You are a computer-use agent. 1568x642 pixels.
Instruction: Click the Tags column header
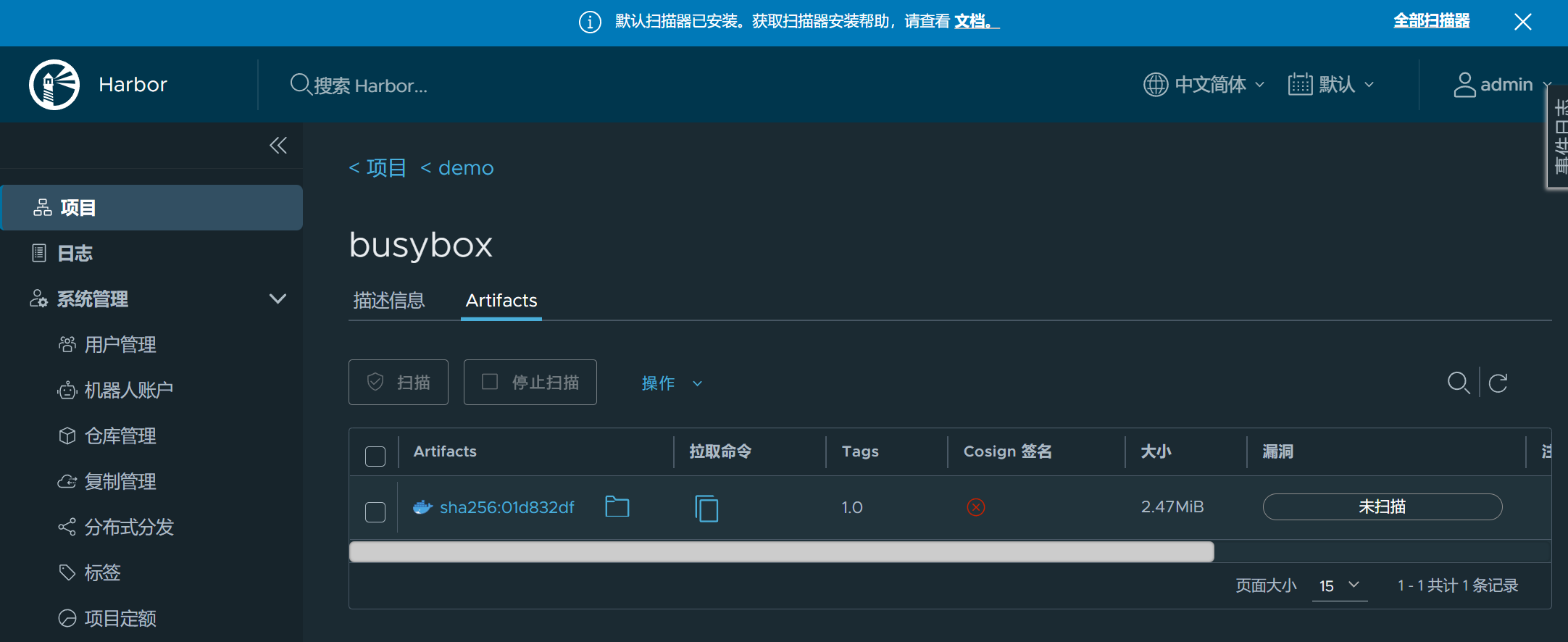pos(860,451)
